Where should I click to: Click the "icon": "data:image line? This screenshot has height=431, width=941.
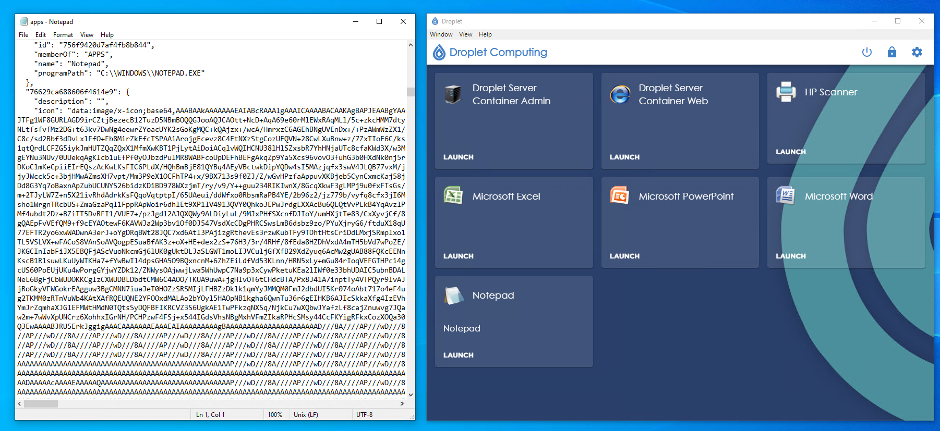coord(221,110)
